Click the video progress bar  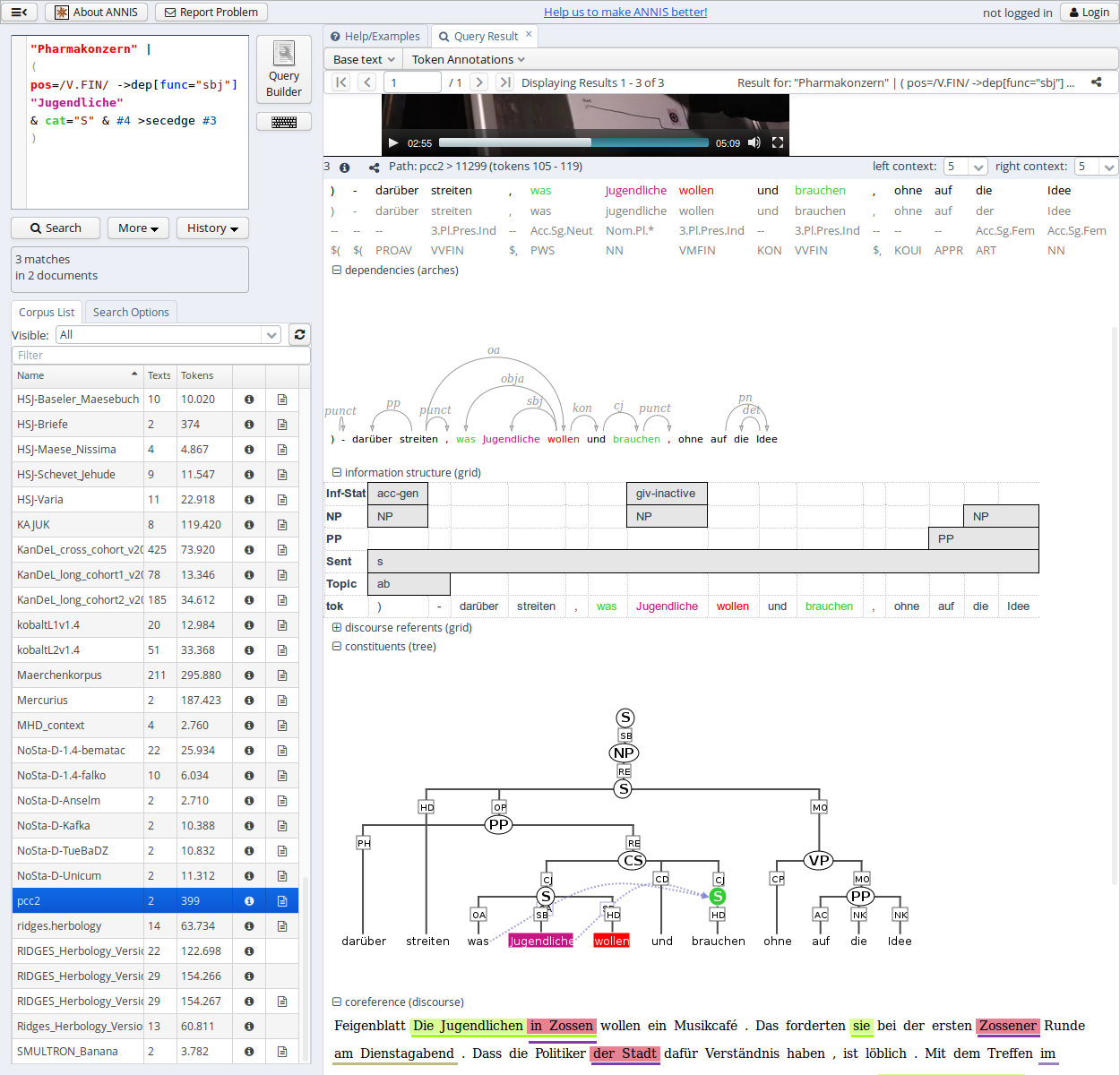click(x=573, y=142)
